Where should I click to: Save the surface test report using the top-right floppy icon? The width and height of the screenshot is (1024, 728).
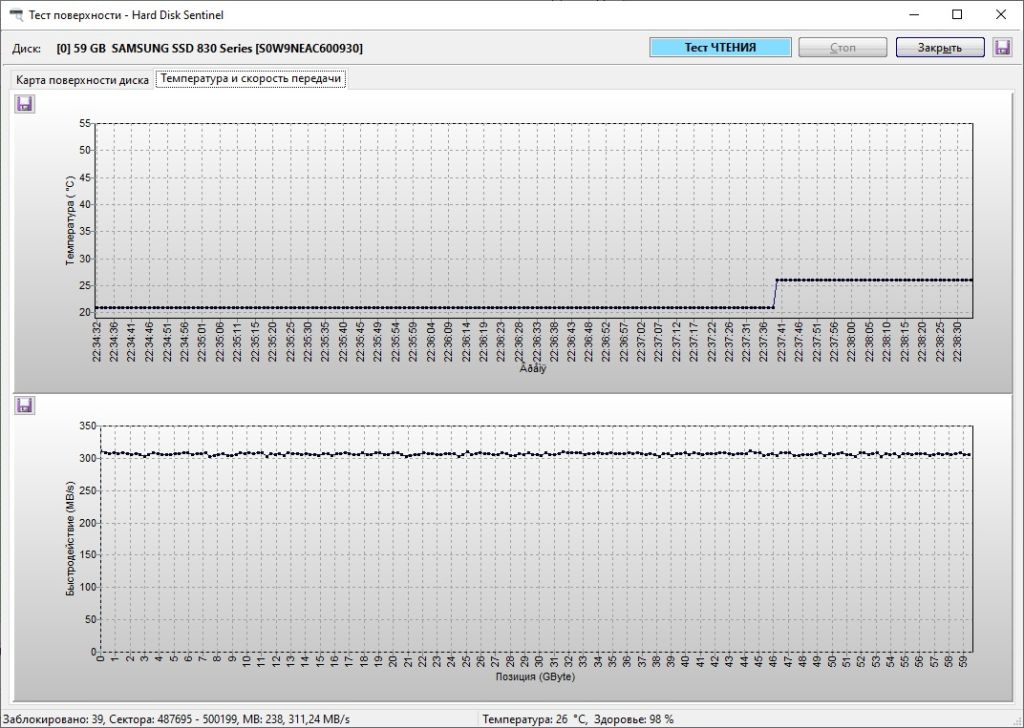[1002, 47]
